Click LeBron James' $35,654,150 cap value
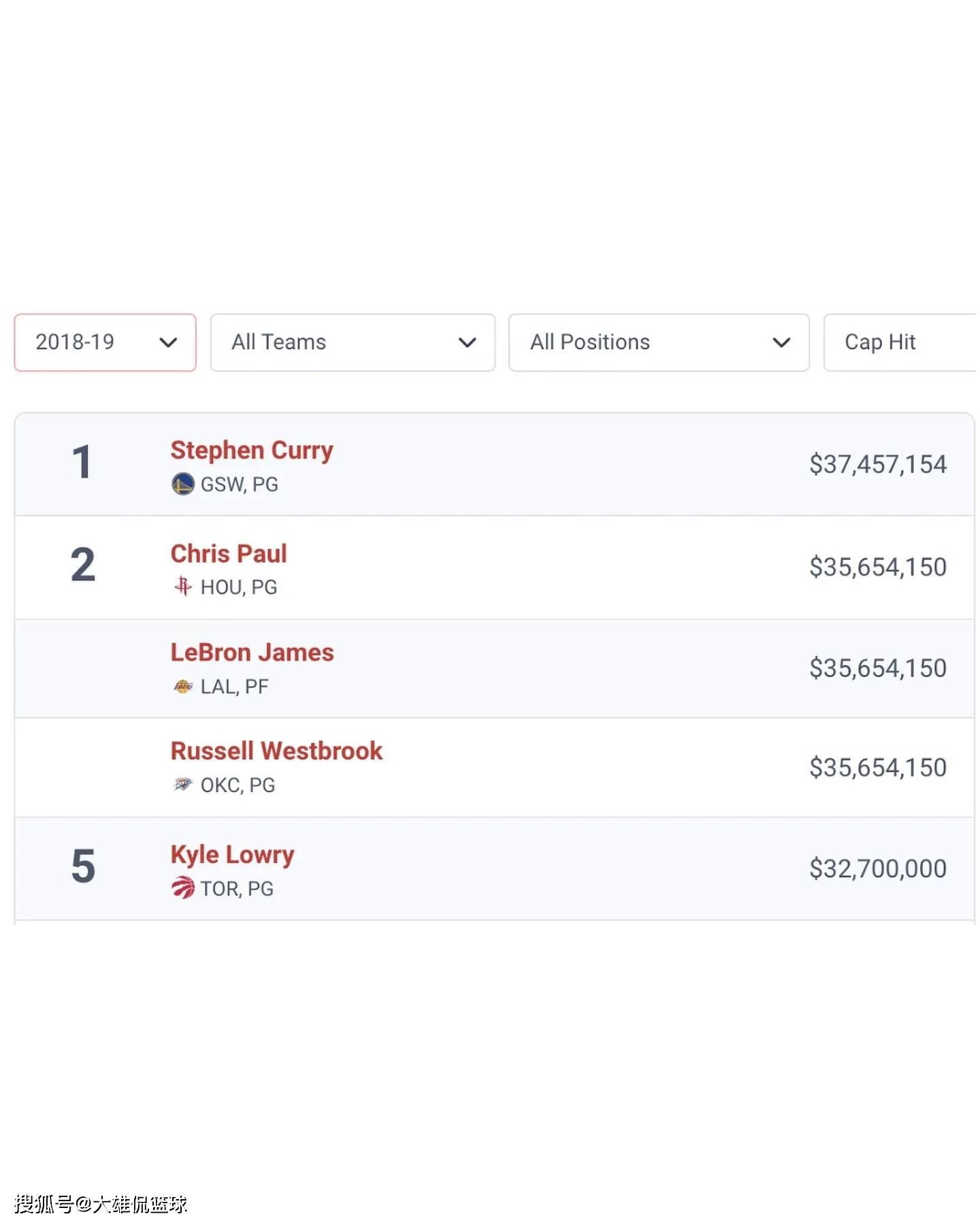This screenshot has height=1225, width=980. point(878,668)
